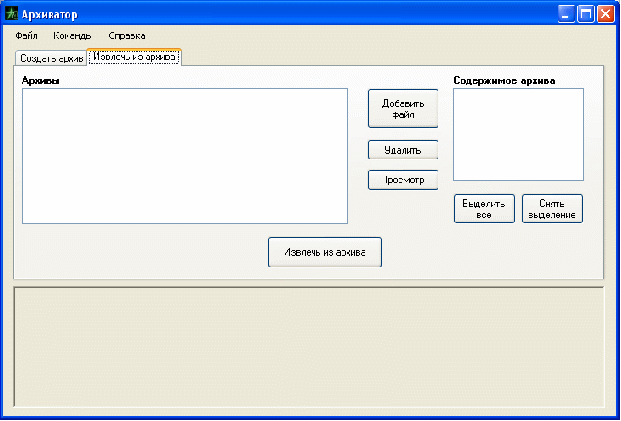Minimize the Архиватор window
This screenshot has width=621, height=421.
[566, 15]
